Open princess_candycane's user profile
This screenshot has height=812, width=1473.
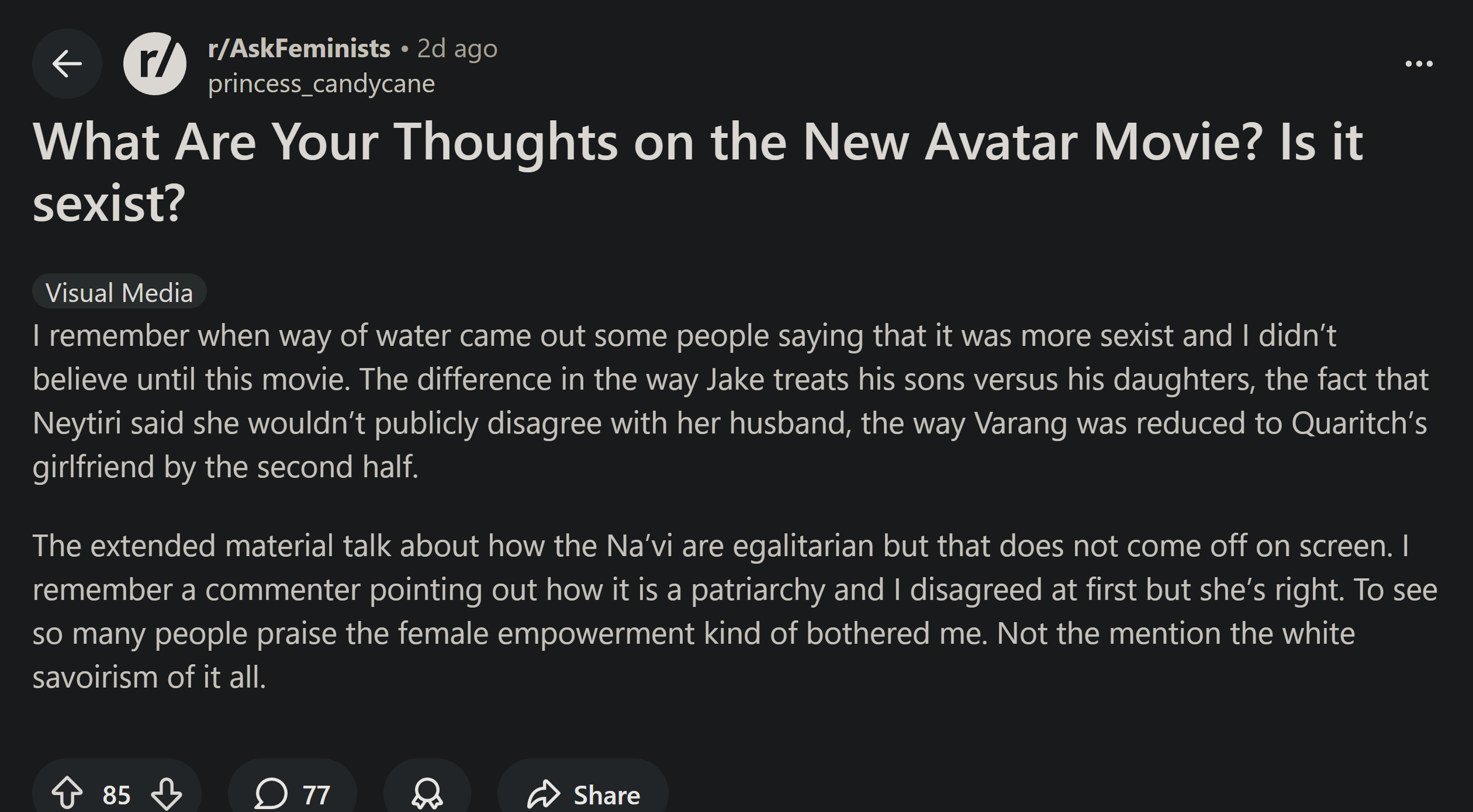pyautogui.click(x=321, y=84)
